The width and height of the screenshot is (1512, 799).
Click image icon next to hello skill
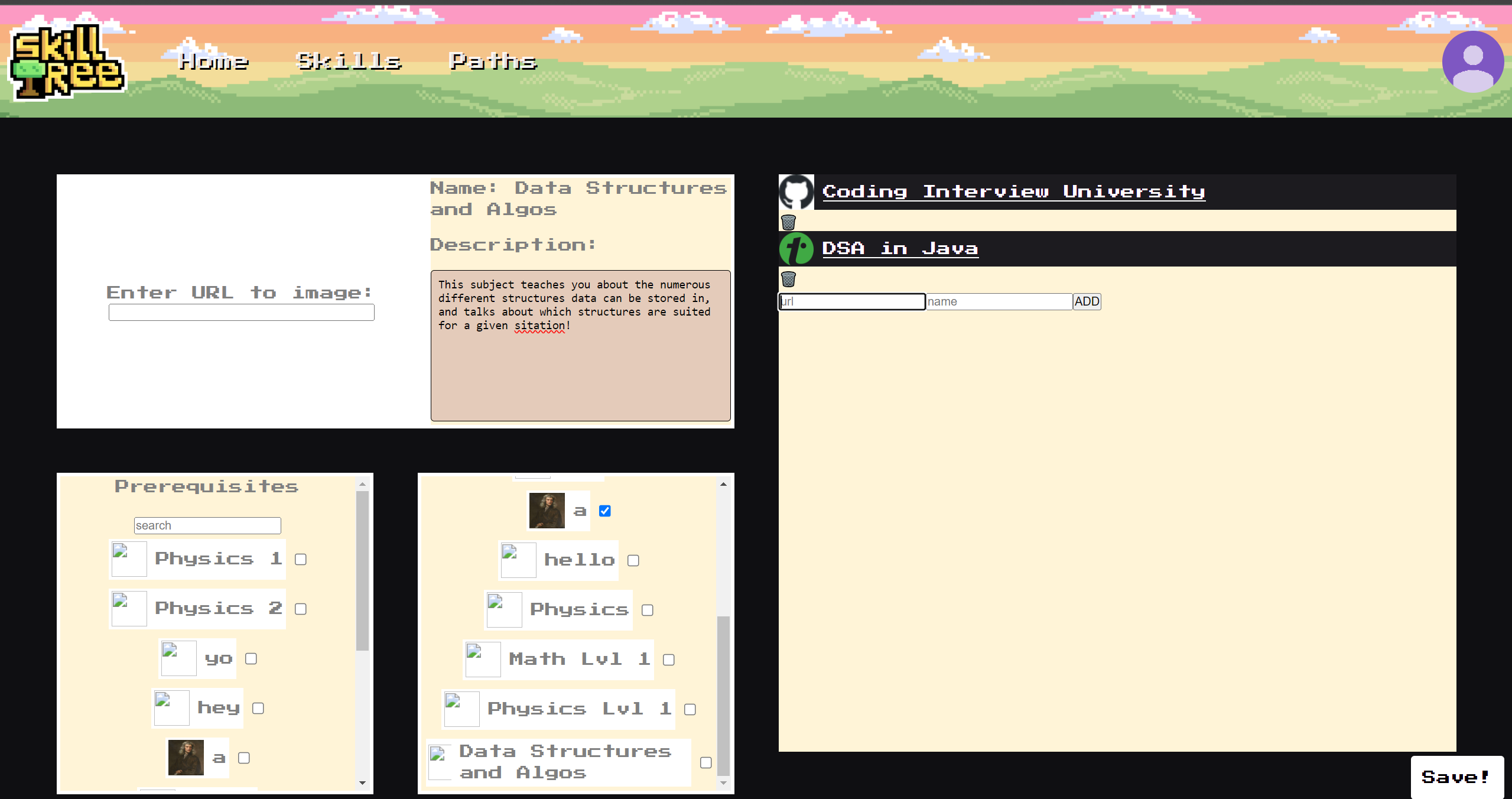[518, 560]
